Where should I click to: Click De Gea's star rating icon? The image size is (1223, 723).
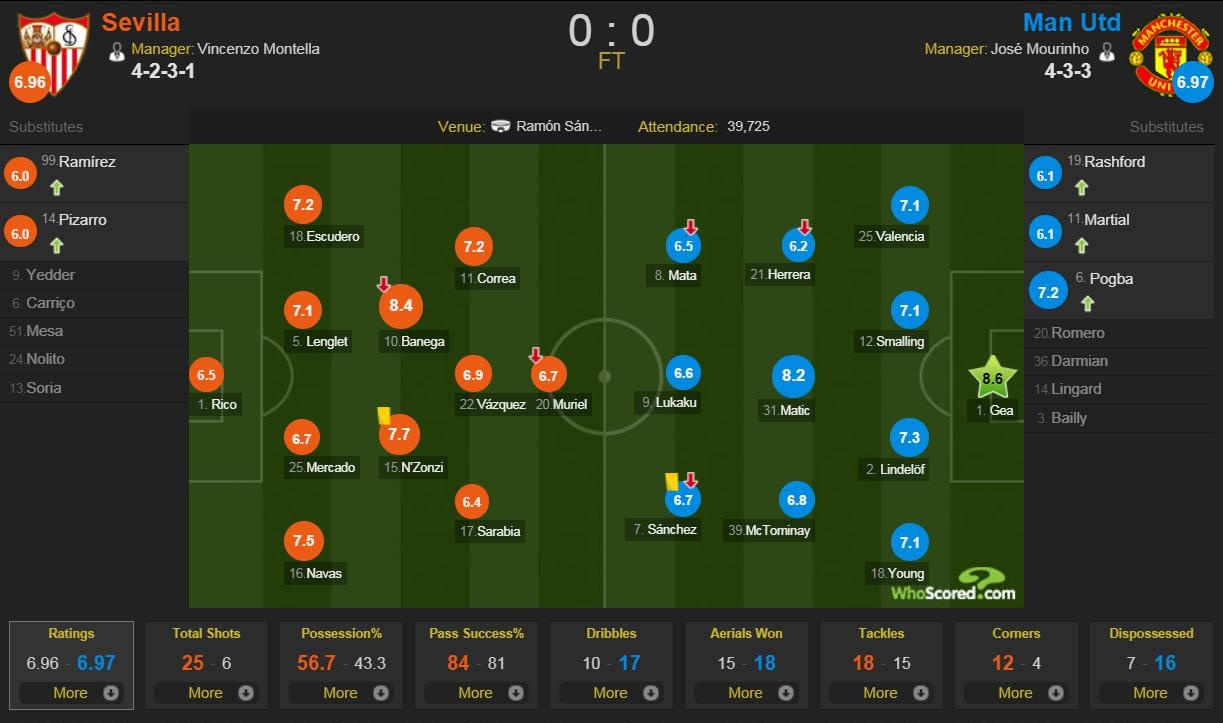[x=992, y=379]
